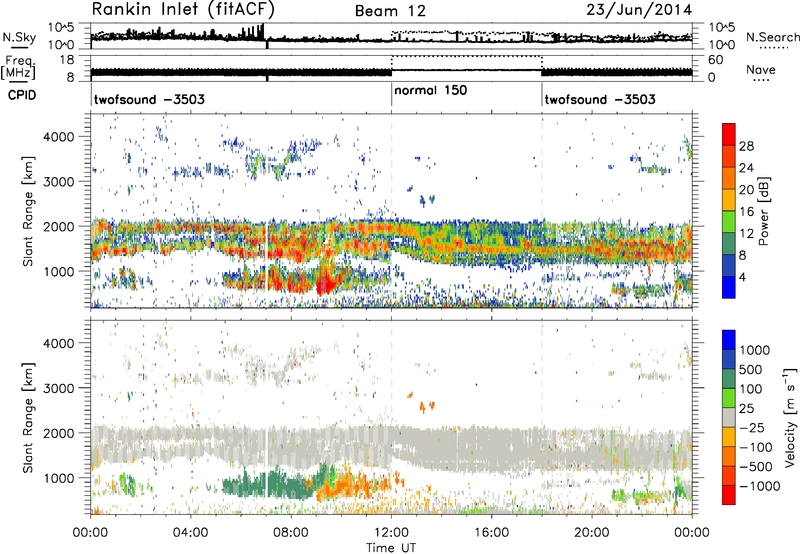Click the '16:00' time tick label
The image size is (800, 554).
(x=491, y=533)
